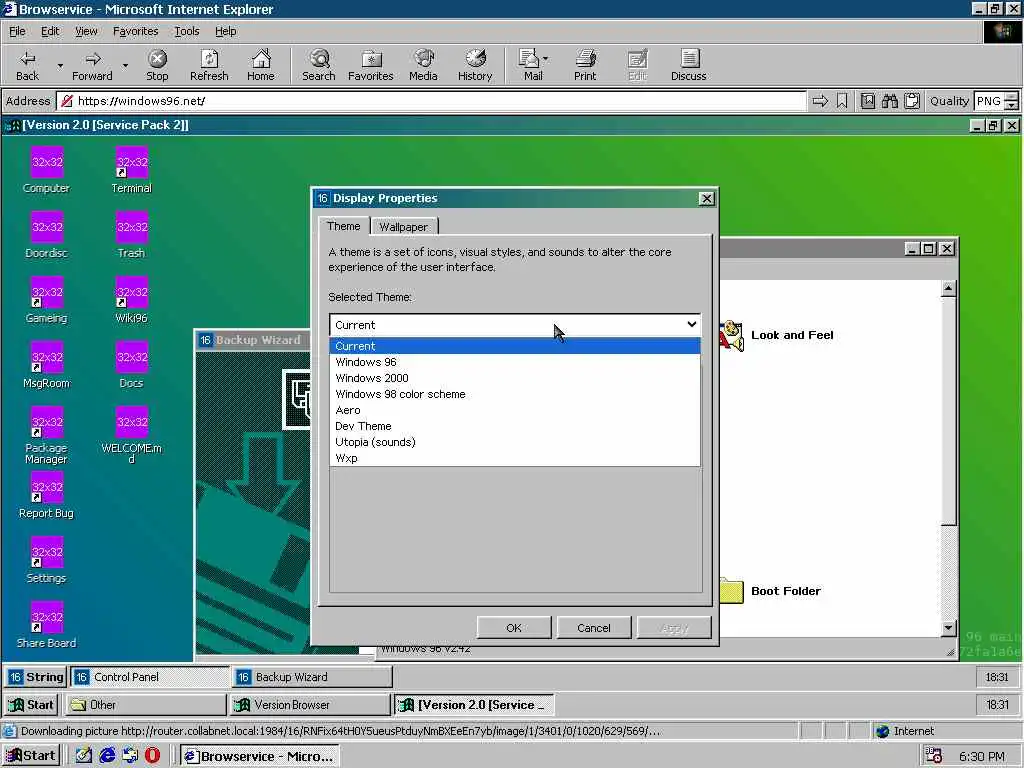Expand the Selected Theme combo box arrow
This screenshot has width=1024, height=768.
(x=692, y=325)
